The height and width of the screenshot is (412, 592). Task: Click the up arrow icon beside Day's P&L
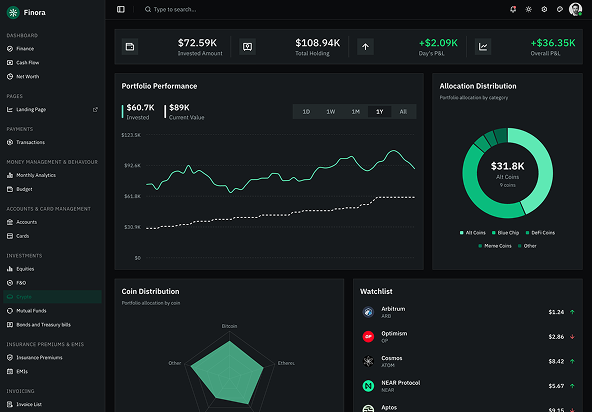click(365, 47)
